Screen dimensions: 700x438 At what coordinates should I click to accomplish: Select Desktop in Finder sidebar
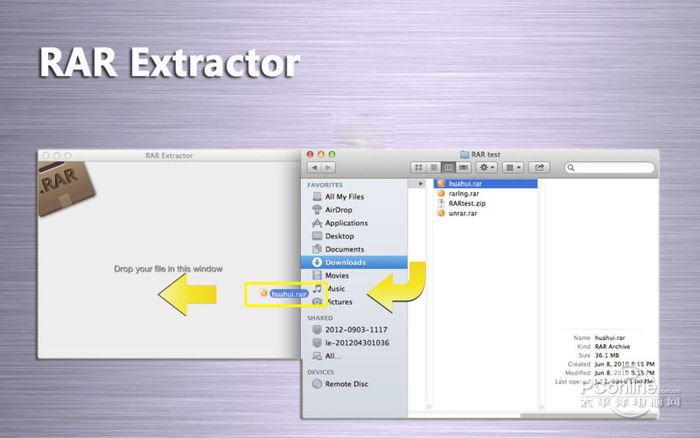(339, 236)
